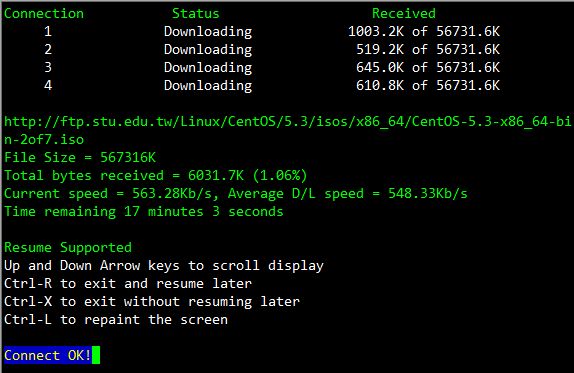Click the 'Received' column header

pyautogui.click(x=404, y=14)
